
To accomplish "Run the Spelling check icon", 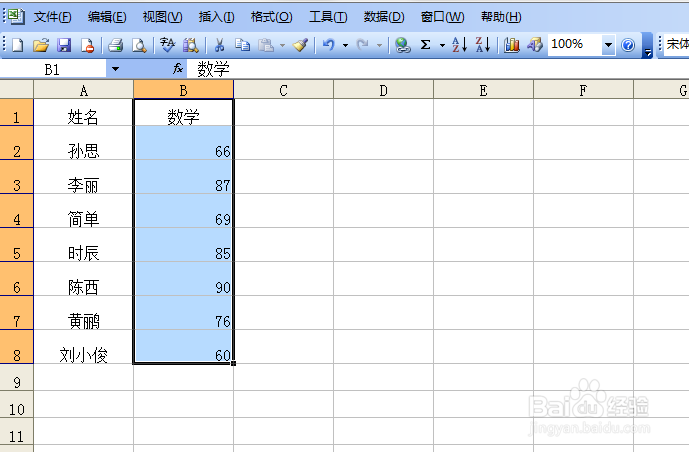I will pos(167,45).
